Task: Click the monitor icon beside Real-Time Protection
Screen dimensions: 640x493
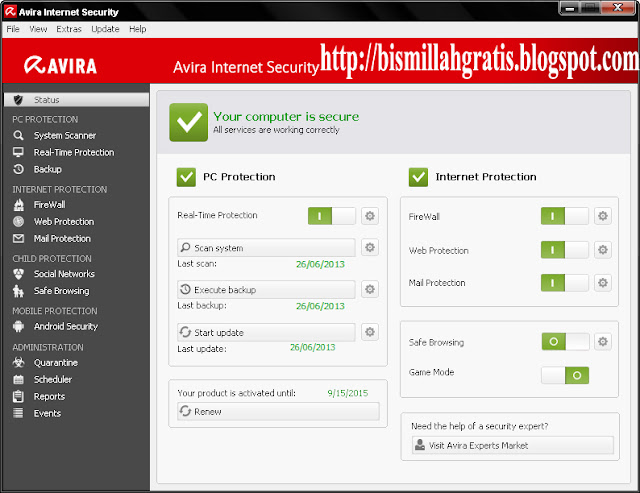Action: tap(18, 152)
